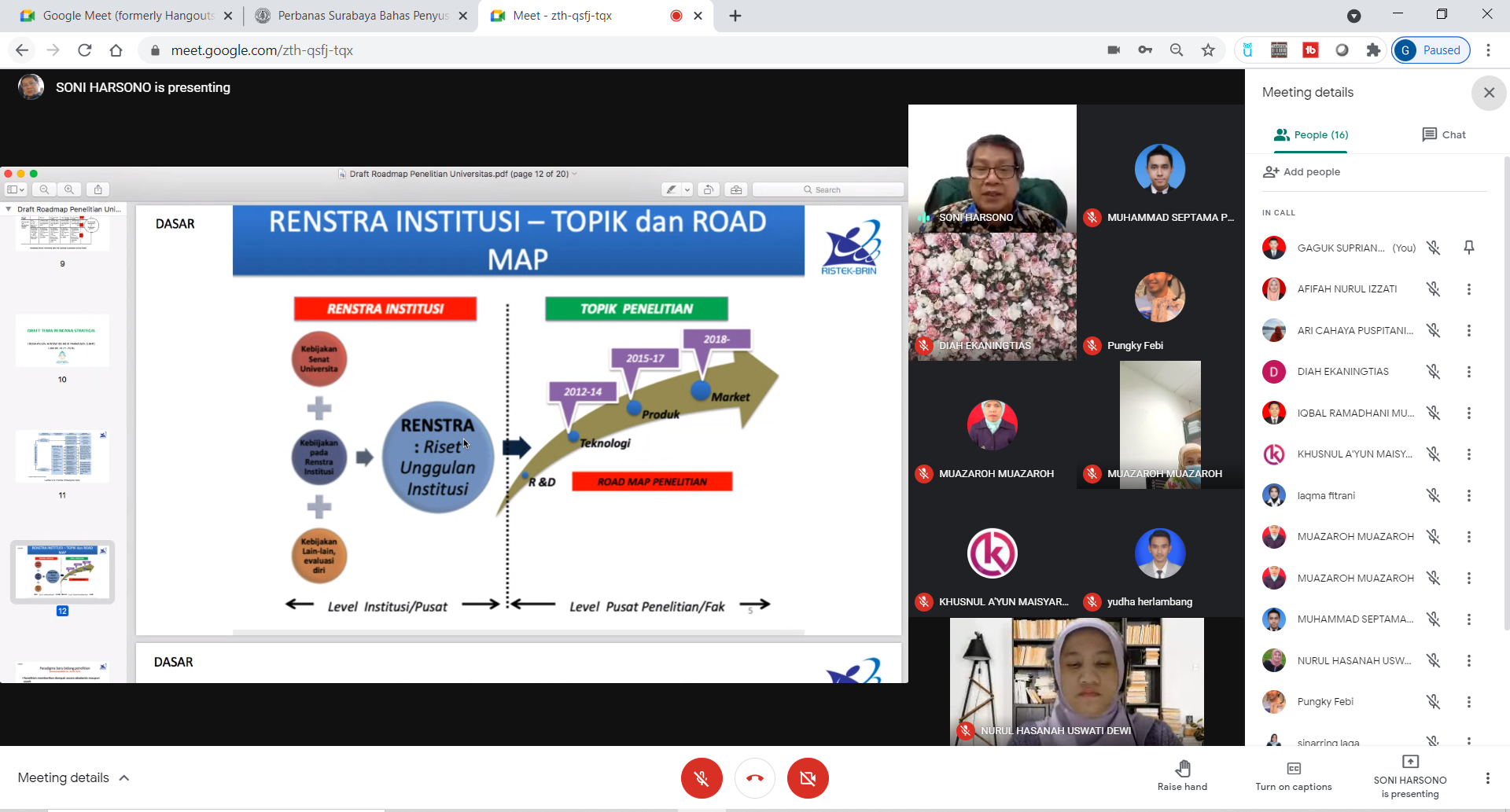Click muted mic icon for MUHAMMAD SEPTAMA
The height and width of the screenshot is (812, 1510).
tap(1434, 619)
